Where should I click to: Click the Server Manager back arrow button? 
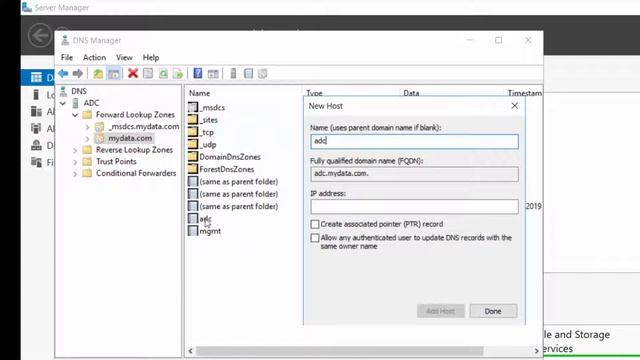click(40, 36)
